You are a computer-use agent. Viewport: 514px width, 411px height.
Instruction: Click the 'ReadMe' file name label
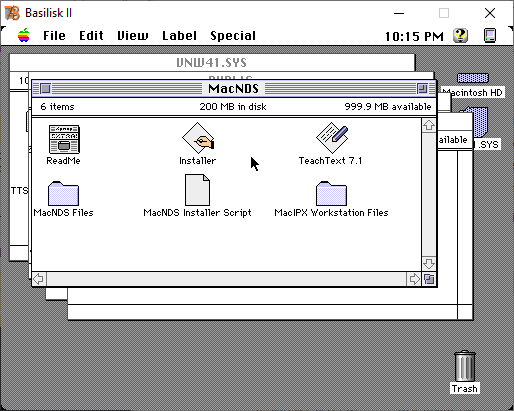coord(63,161)
